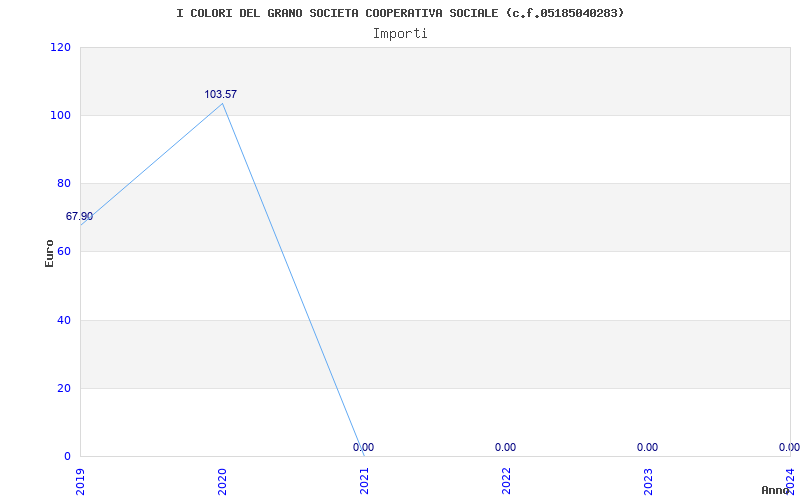Click the 2019 x-axis label
800x500 pixels.
click(x=80, y=482)
